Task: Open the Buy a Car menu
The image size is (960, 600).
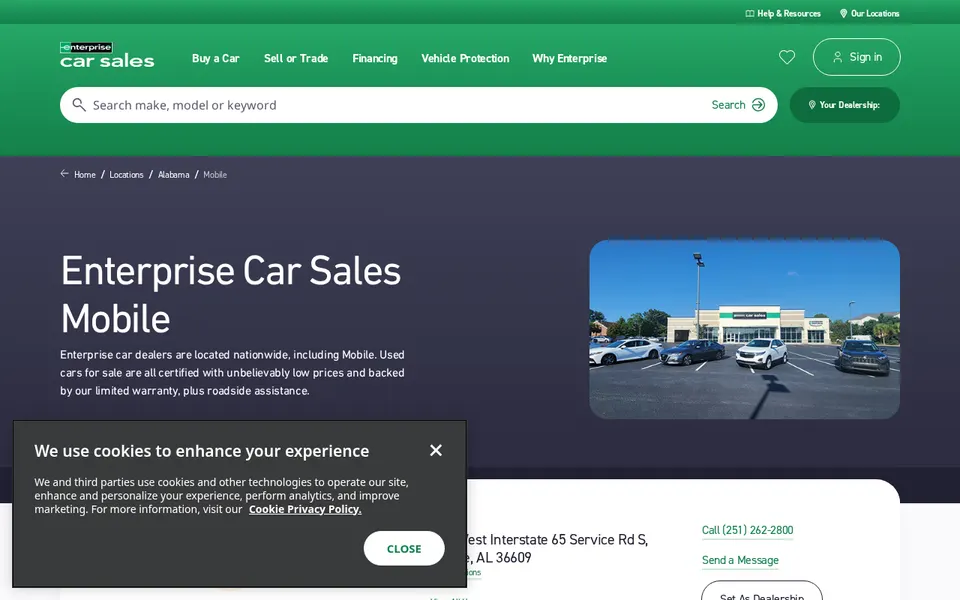Action: point(216,58)
